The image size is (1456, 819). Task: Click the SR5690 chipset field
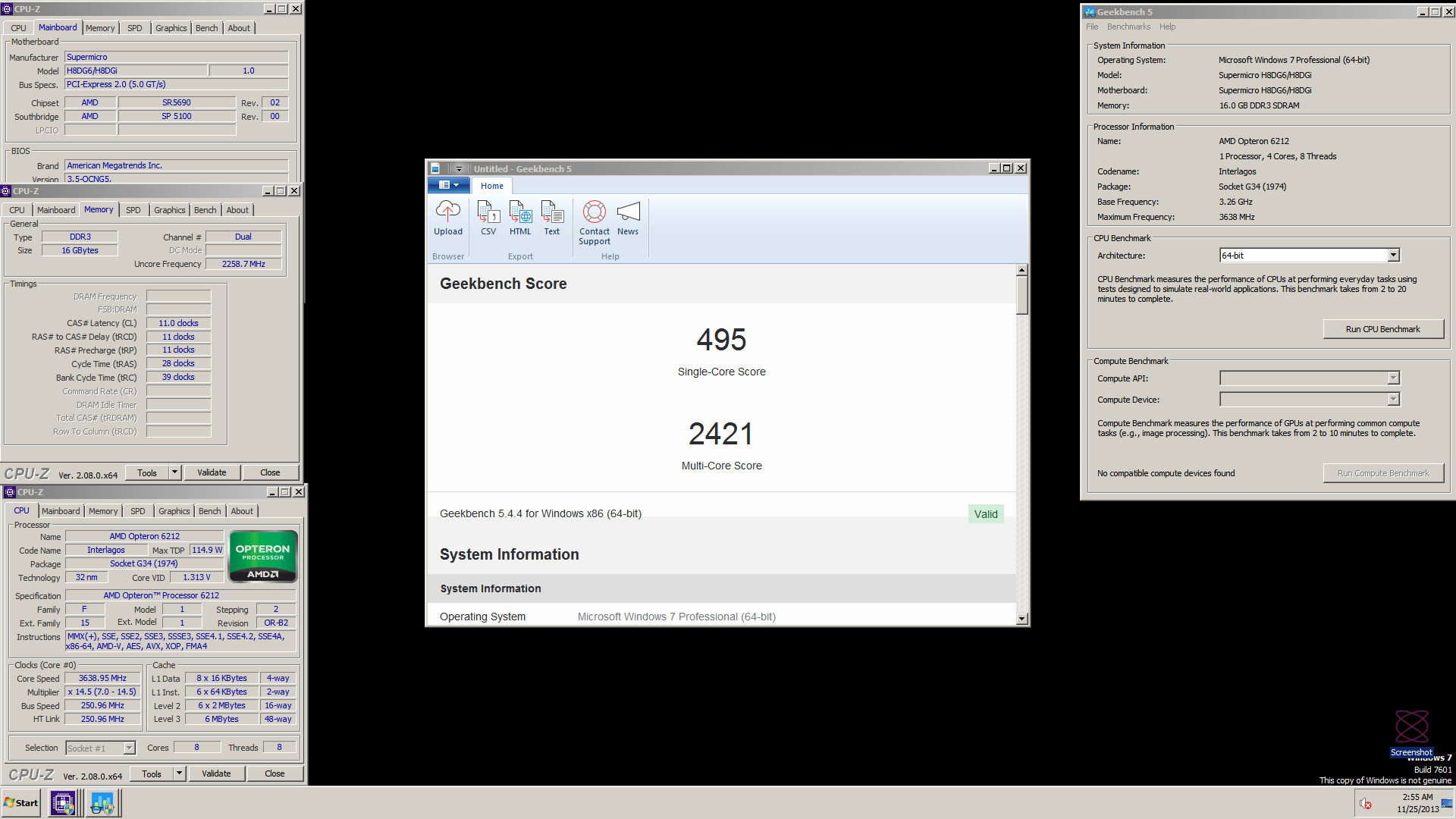(177, 102)
